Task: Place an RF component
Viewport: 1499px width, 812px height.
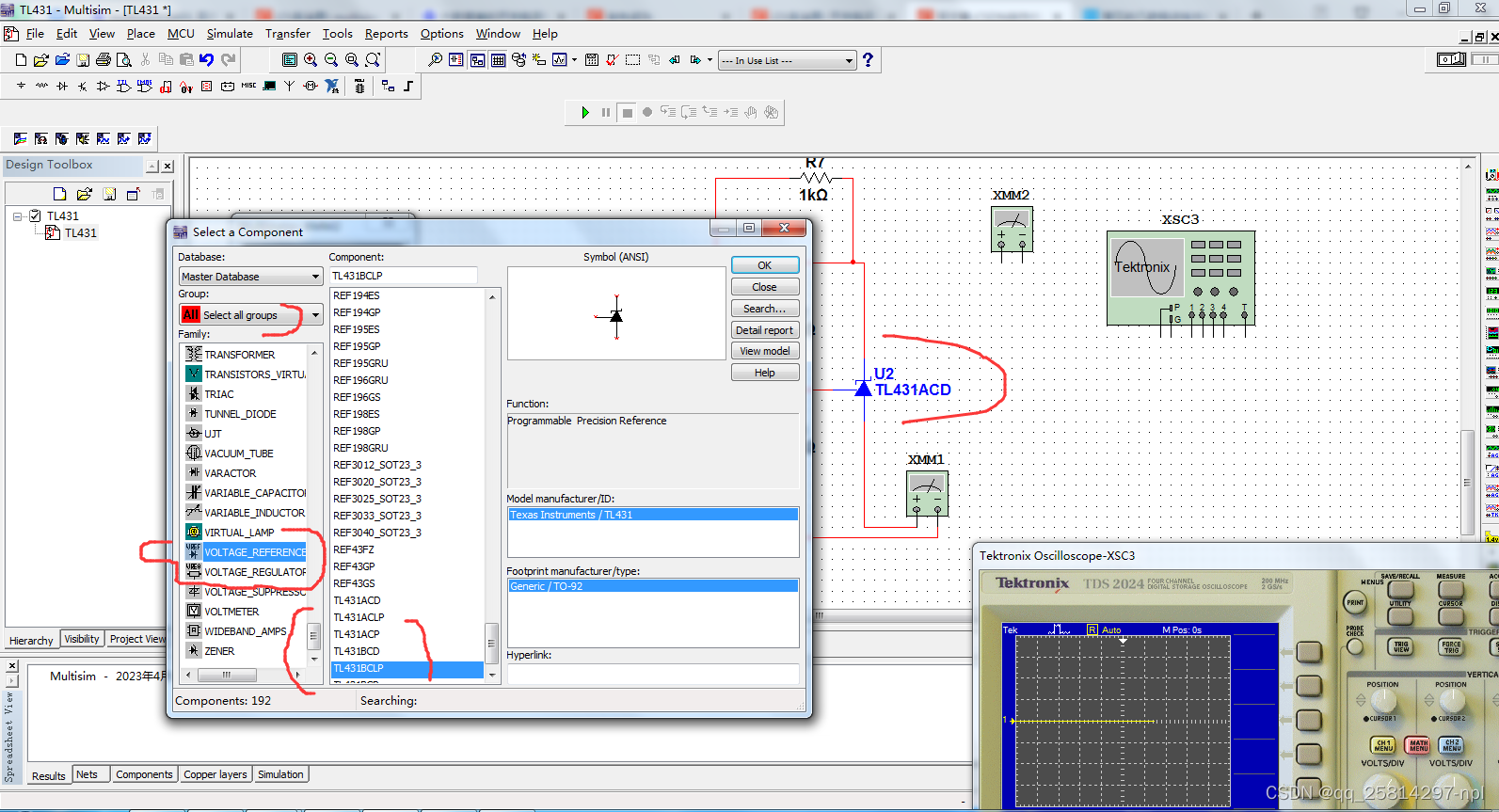Action: tap(289, 86)
